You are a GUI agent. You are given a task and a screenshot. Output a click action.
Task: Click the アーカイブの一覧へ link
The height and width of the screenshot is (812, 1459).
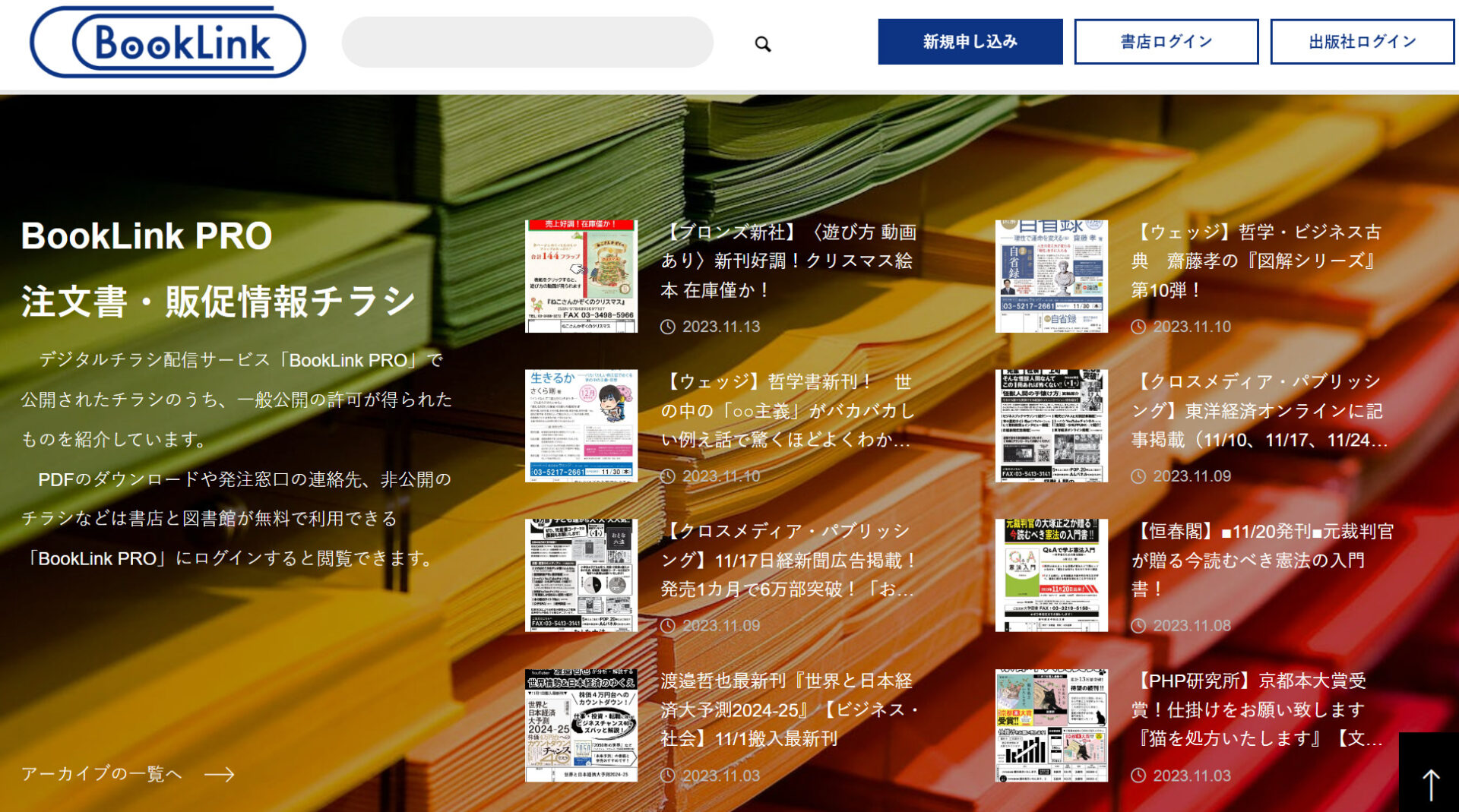coord(102,773)
